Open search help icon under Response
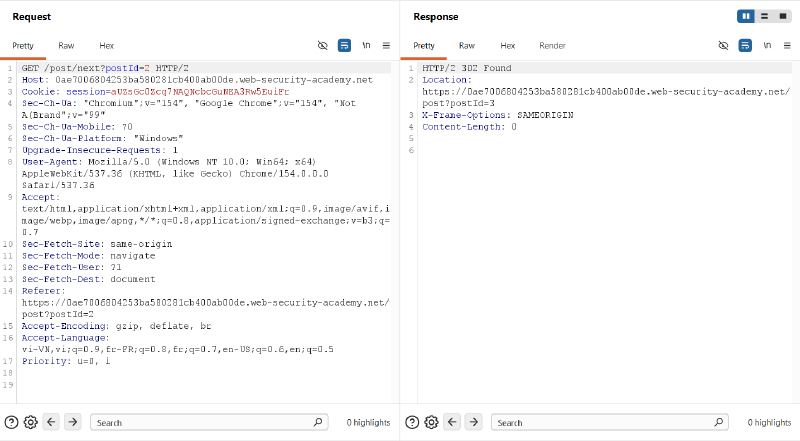The image size is (800, 441). pyautogui.click(x=412, y=422)
